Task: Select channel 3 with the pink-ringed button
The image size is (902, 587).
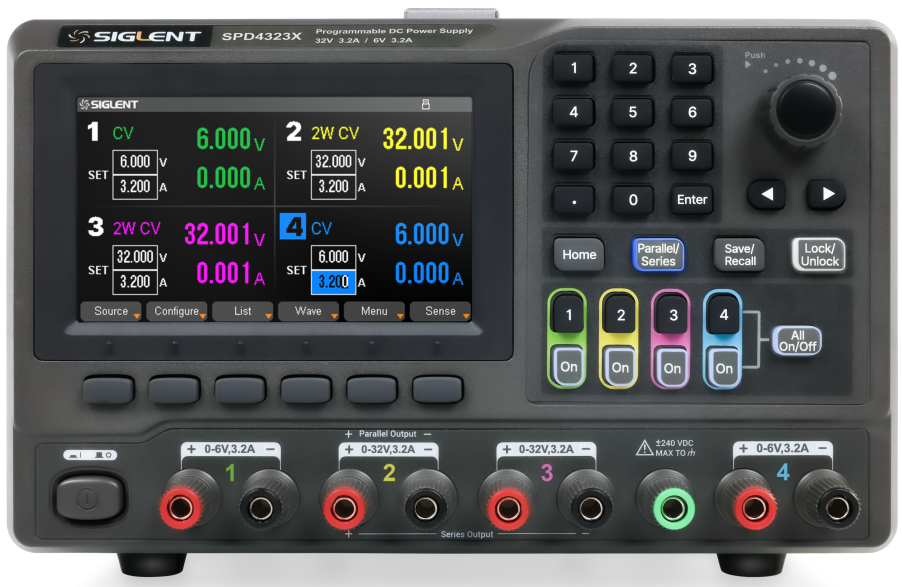Action: (672, 315)
